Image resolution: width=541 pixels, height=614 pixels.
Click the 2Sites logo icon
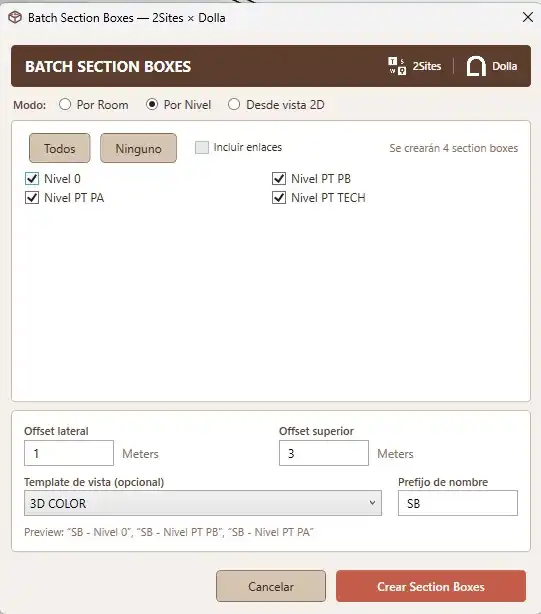pyautogui.click(x=397, y=66)
